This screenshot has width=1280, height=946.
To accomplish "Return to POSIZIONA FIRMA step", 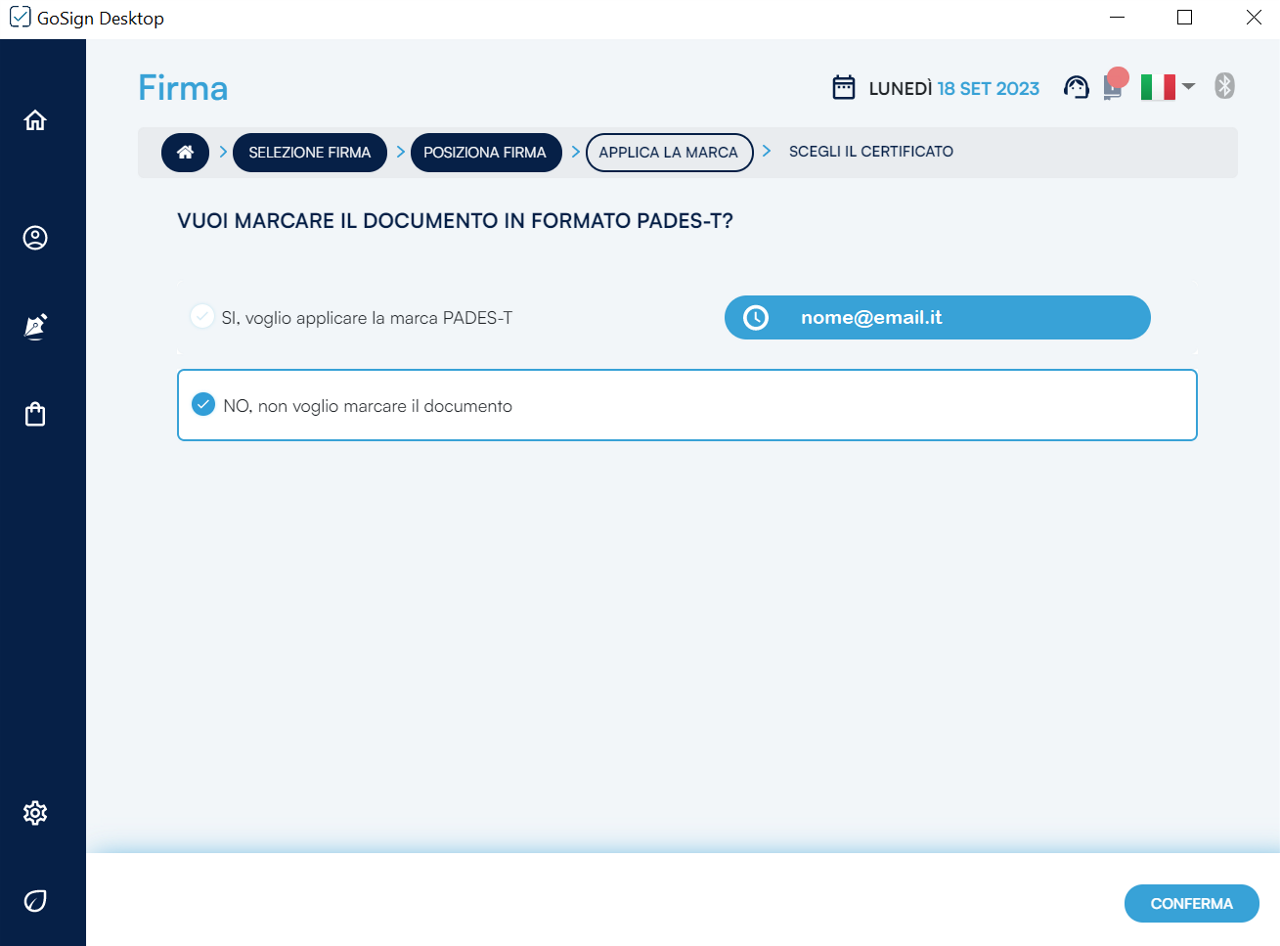I will pos(485,152).
